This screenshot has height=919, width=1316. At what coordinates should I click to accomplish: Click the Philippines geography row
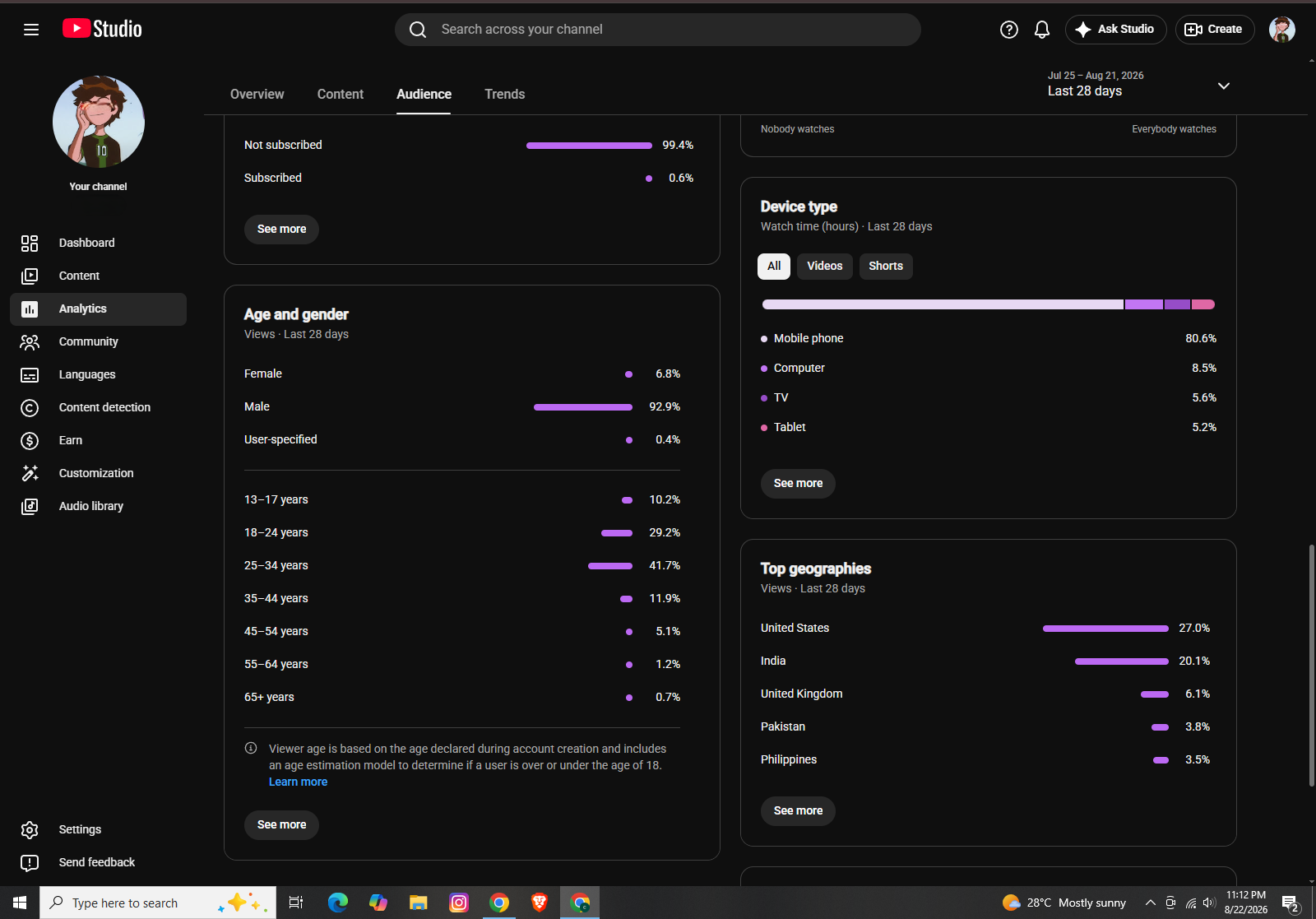point(985,759)
